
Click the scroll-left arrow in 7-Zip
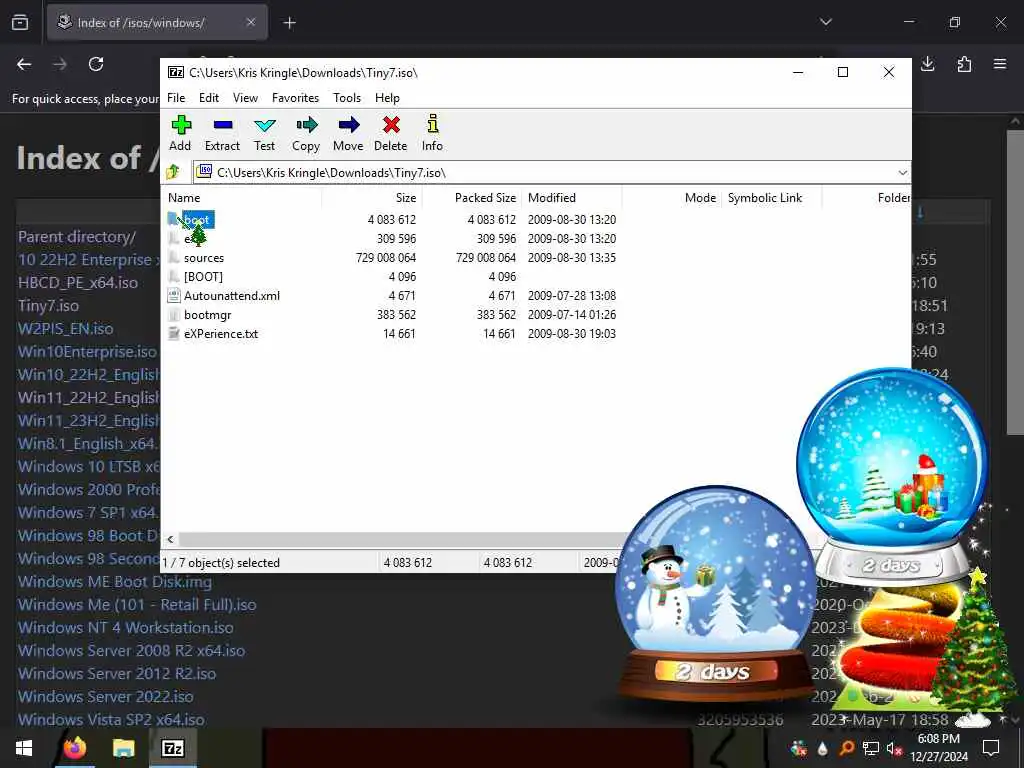(x=170, y=539)
